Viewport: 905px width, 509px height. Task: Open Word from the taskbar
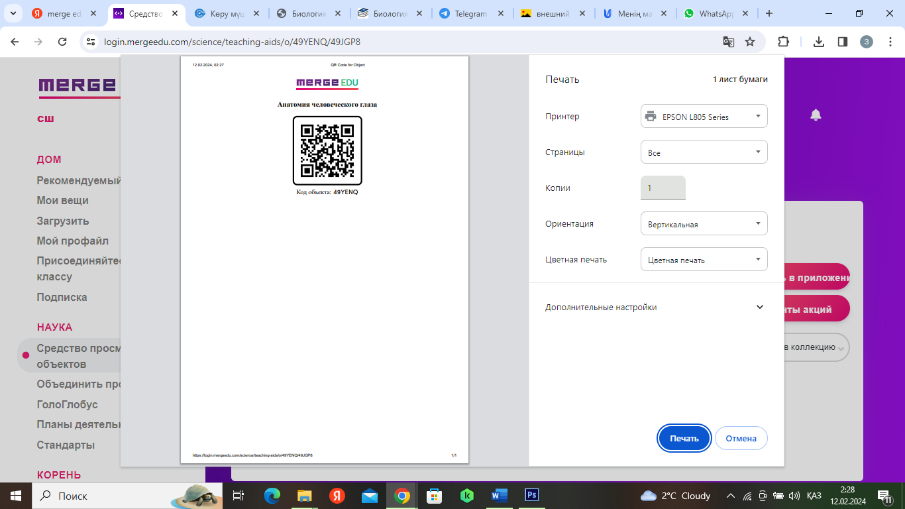click(499, 496)
